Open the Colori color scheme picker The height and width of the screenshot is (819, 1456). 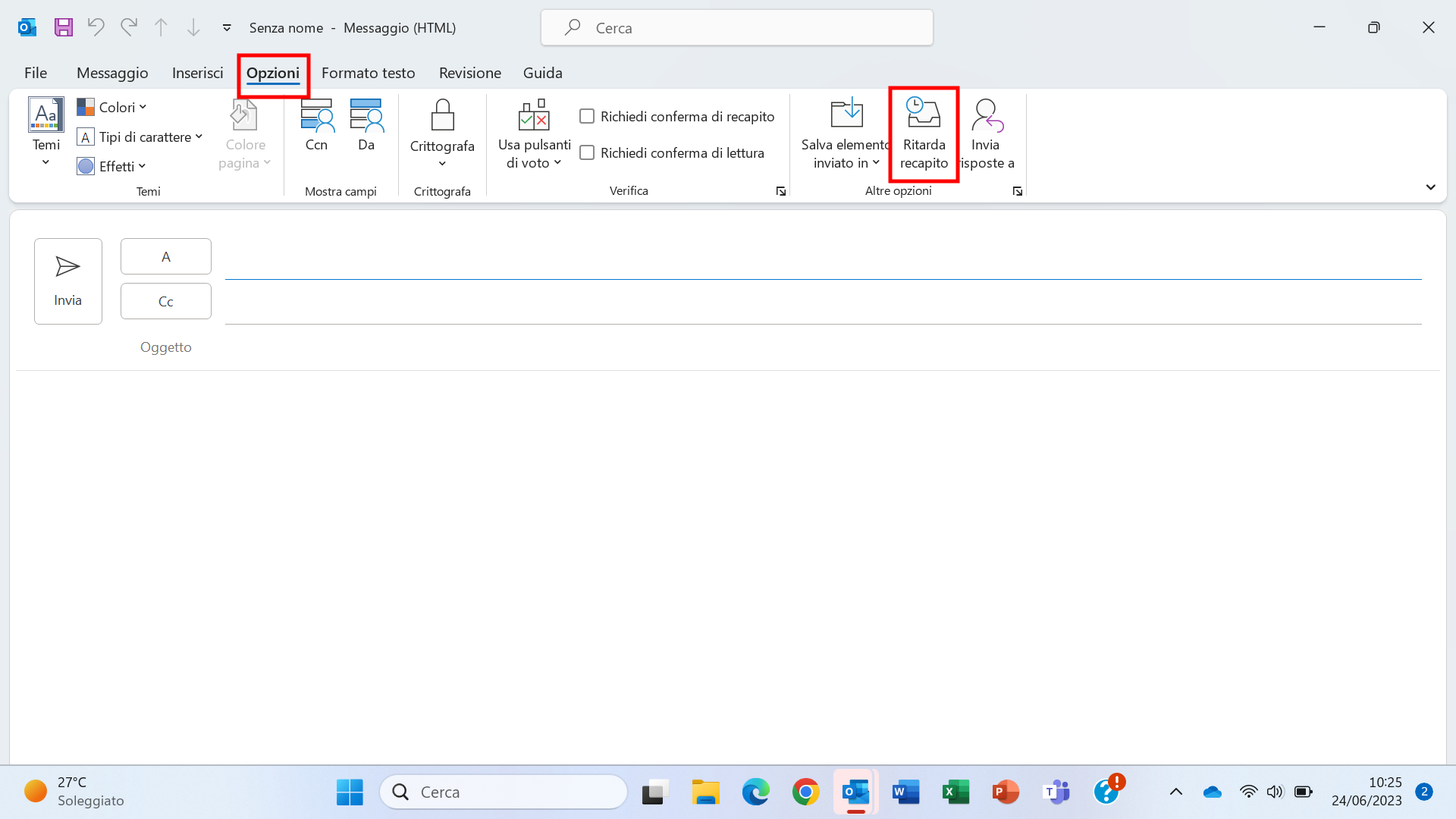[x=112, y=107]
